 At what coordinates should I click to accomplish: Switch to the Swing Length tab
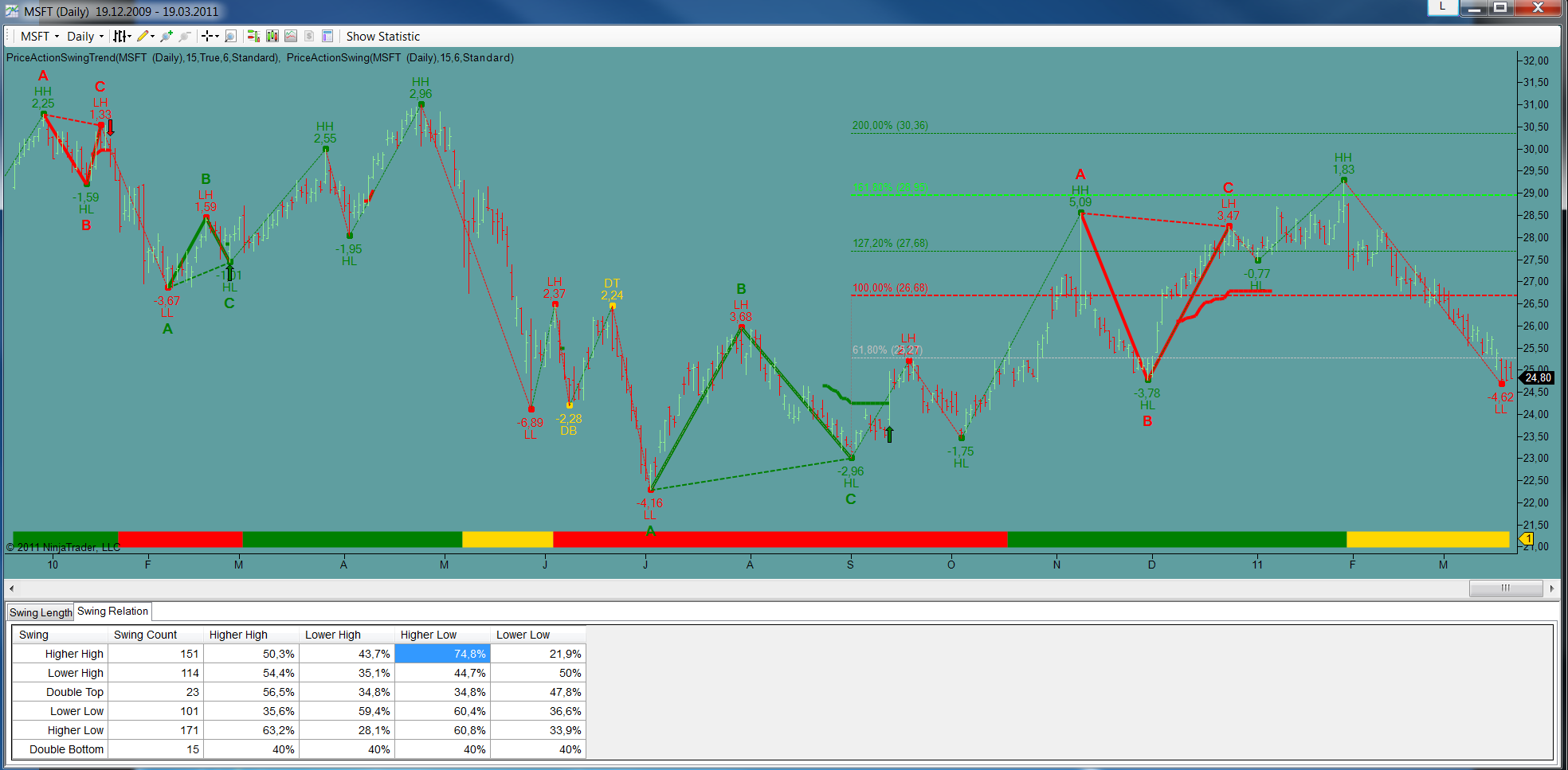click(41, 612)
